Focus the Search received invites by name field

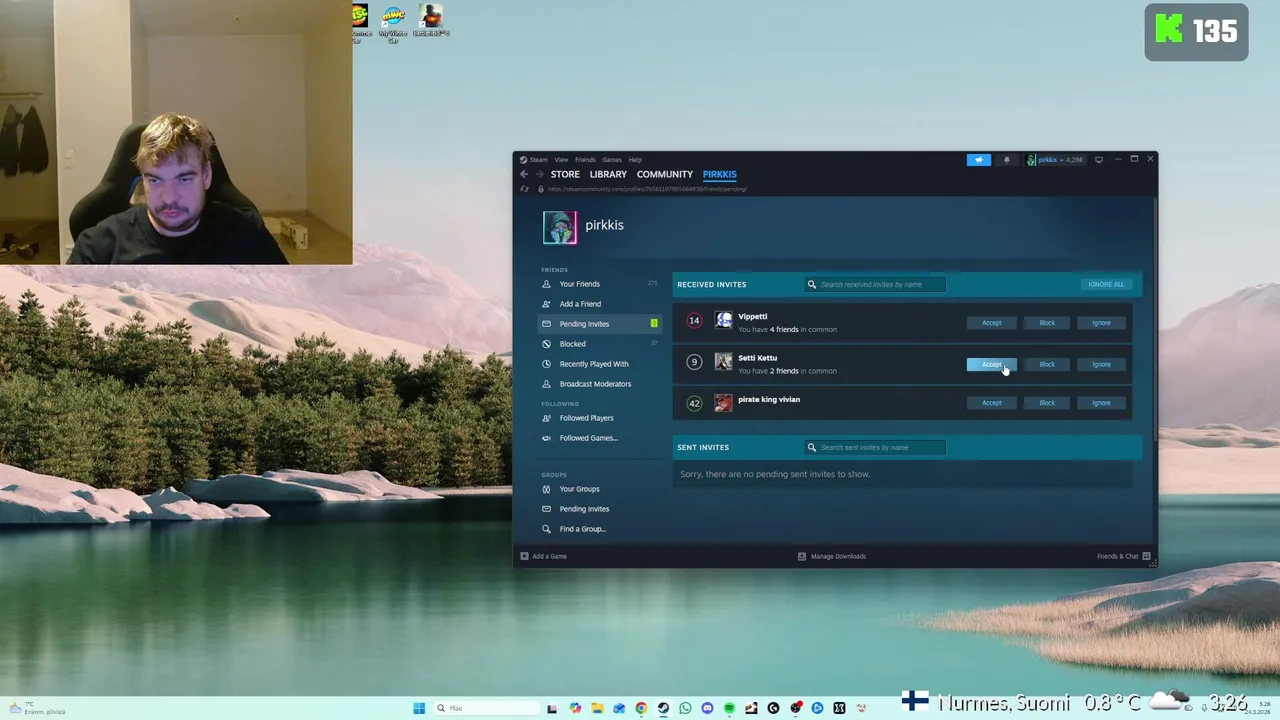pos(875,284)
